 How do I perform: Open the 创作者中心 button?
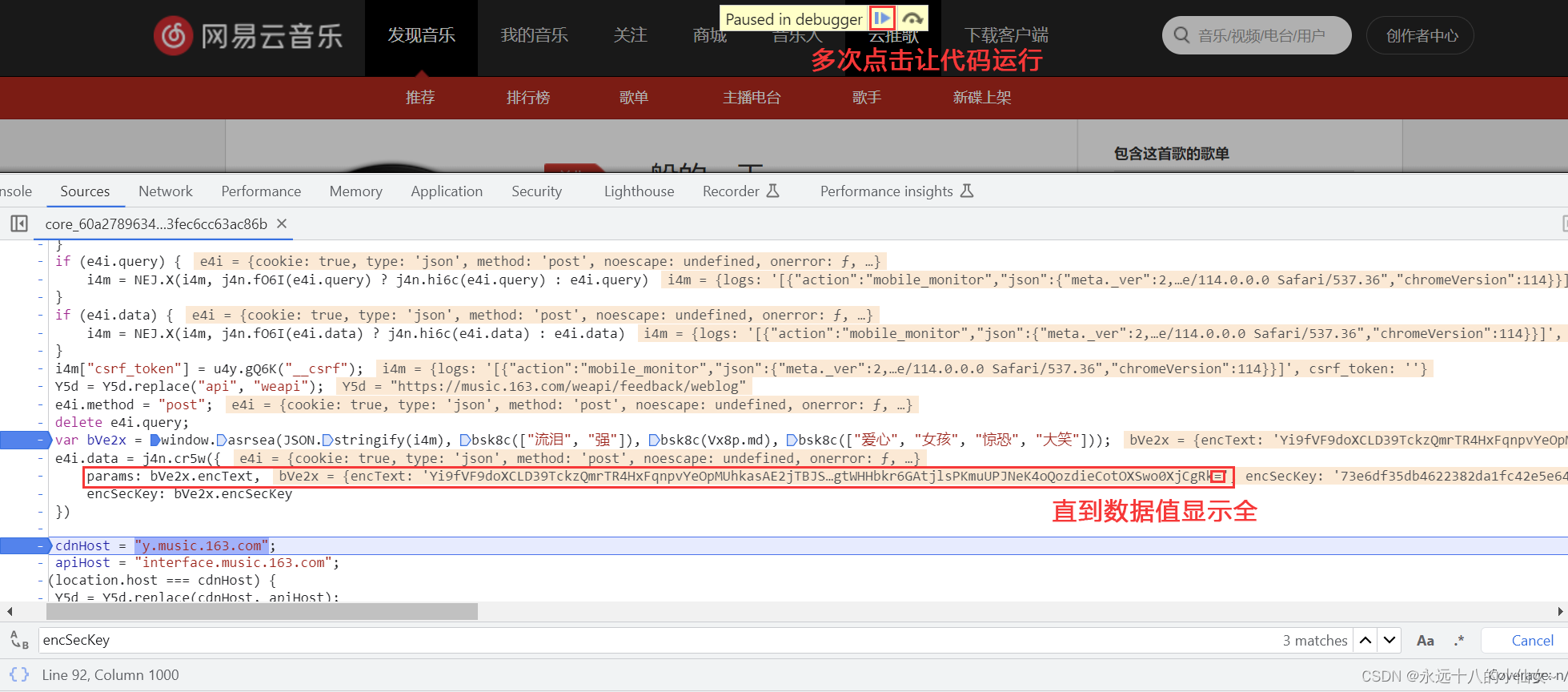tap(1420, 35)
